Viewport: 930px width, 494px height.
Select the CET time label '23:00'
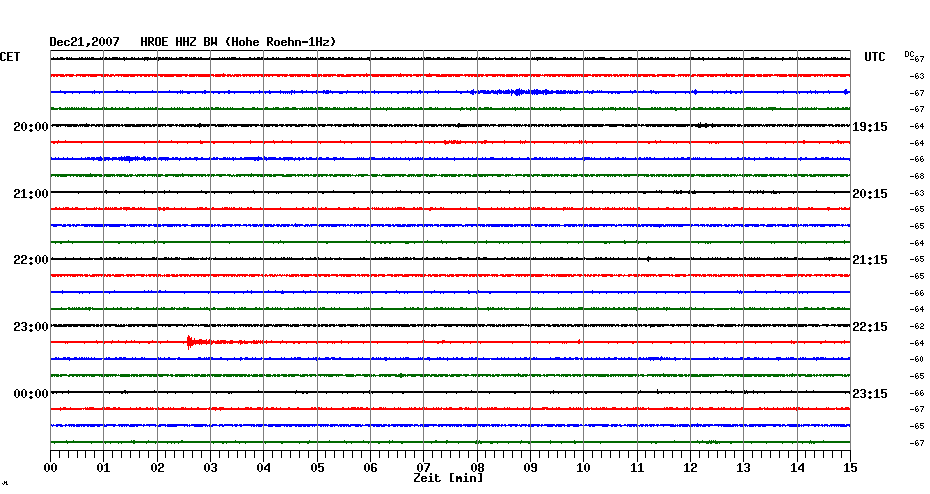[31, 327]
